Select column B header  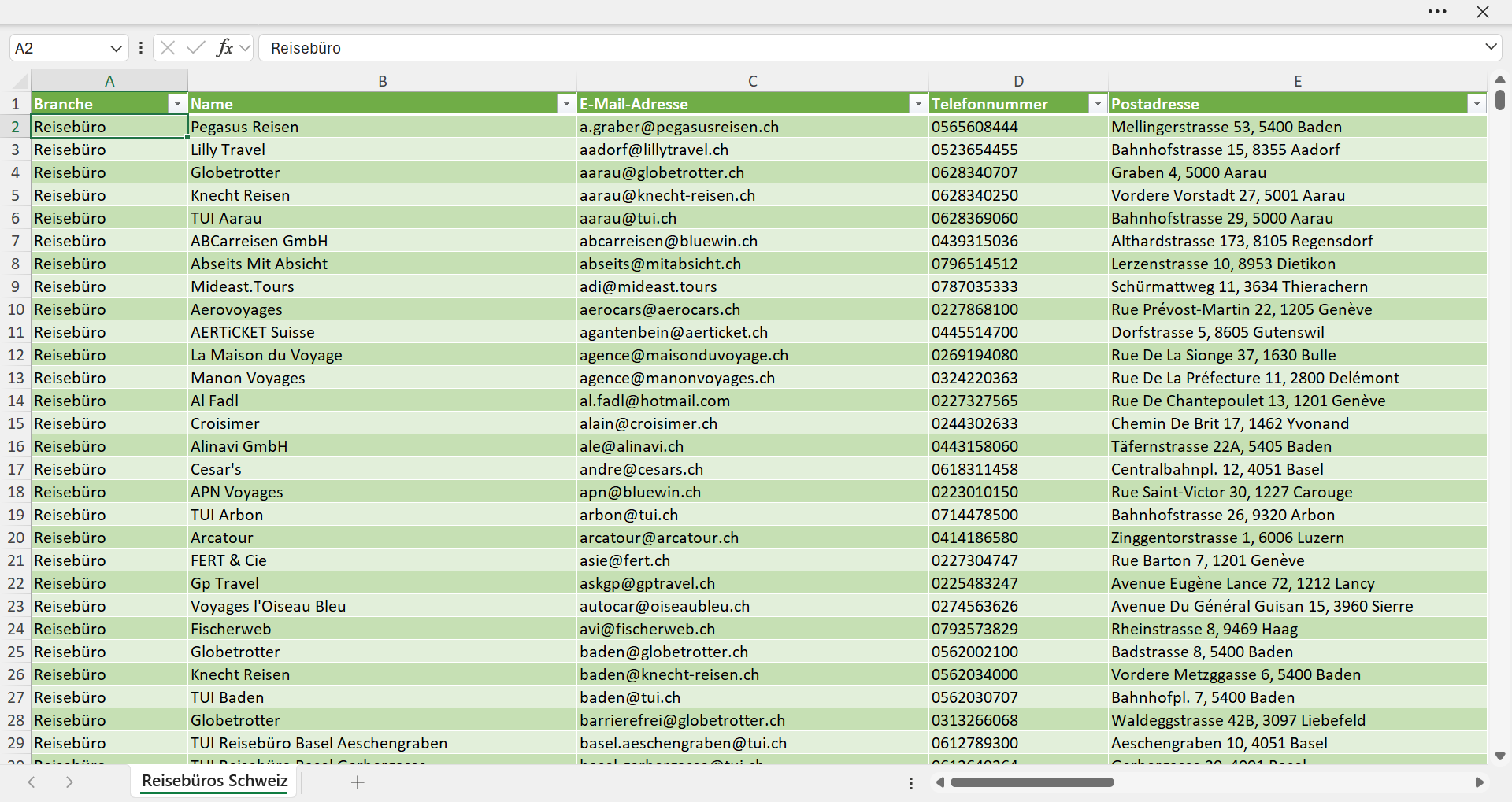tap(383, 81)
